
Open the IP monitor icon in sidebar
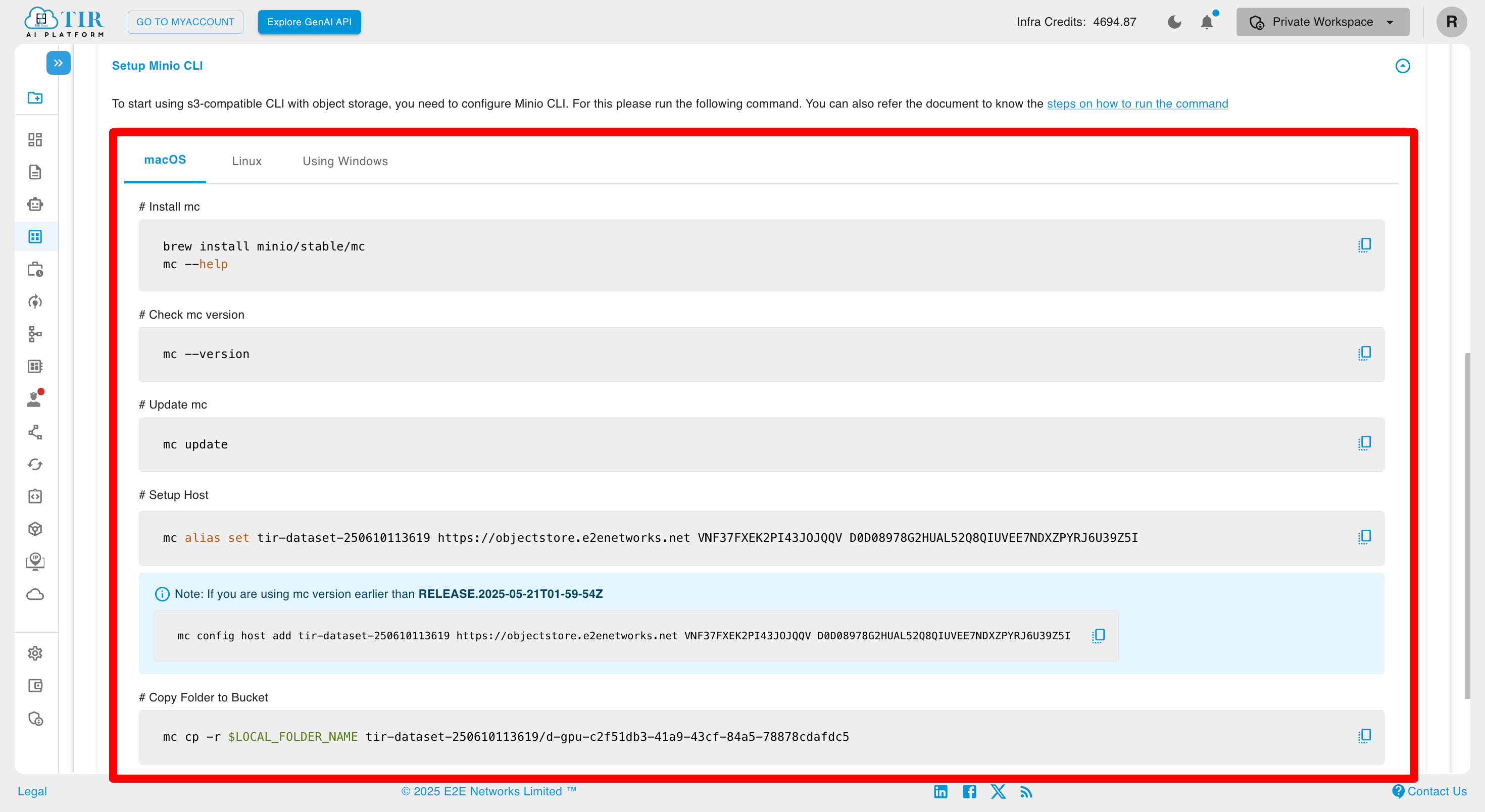click(35, 562)
